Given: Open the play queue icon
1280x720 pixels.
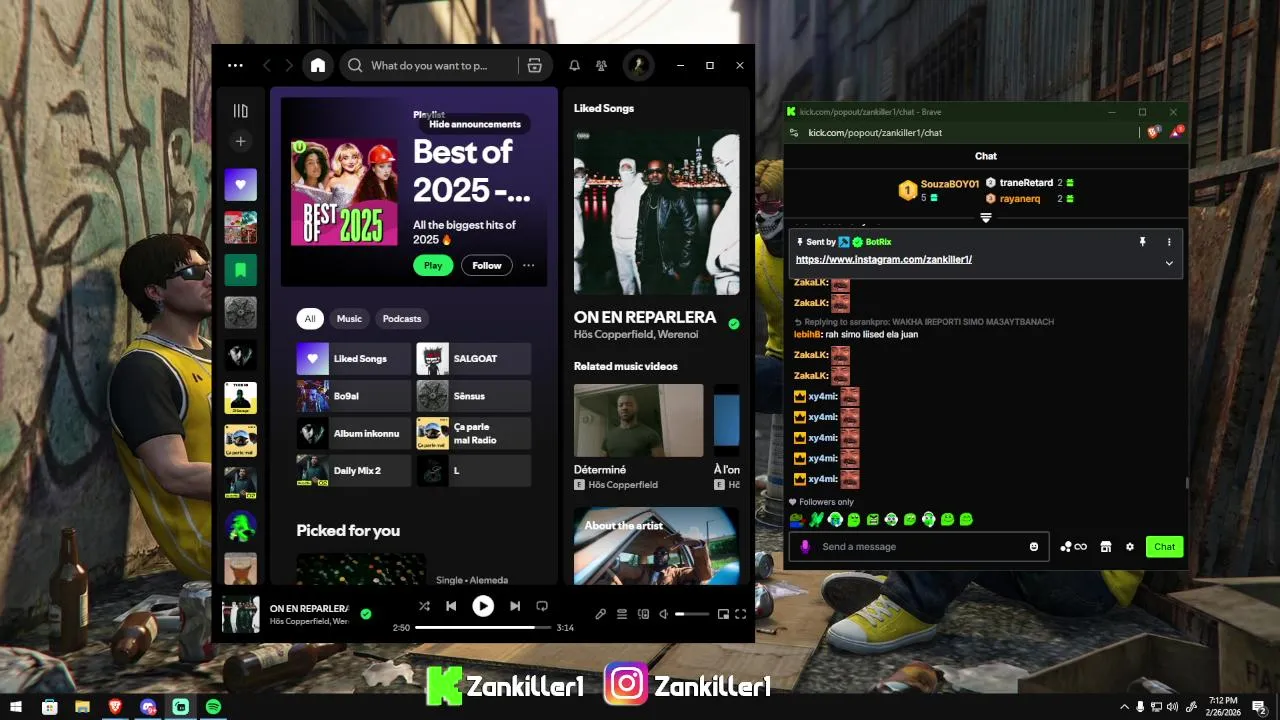Looking at the screenshot, I should pyautogui.click(x=622, y=614).
